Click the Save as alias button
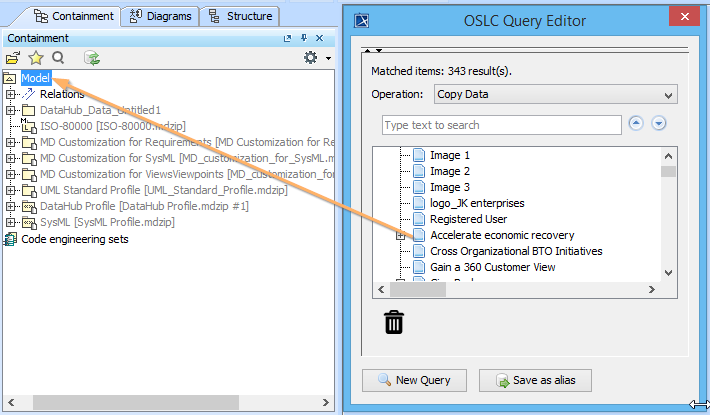 click(x=535, y=380)
